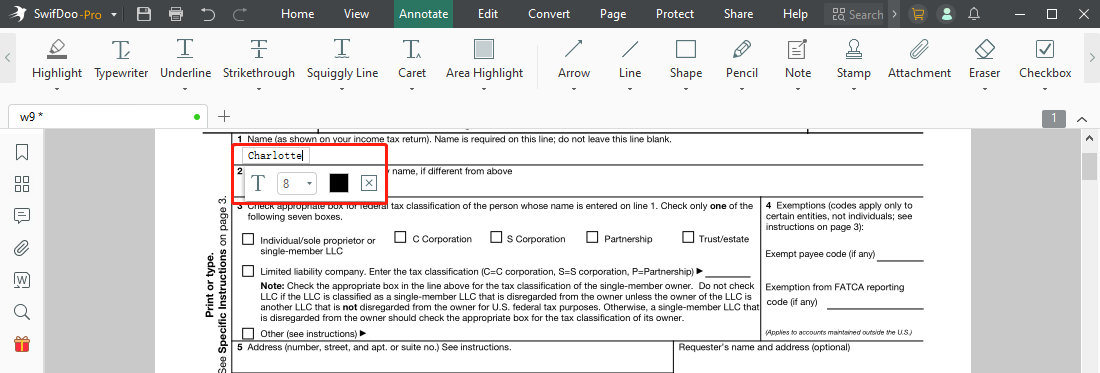Select the Pencil tool
Image resolution: width=1100 pixels, height=373 pixels.
742,60
